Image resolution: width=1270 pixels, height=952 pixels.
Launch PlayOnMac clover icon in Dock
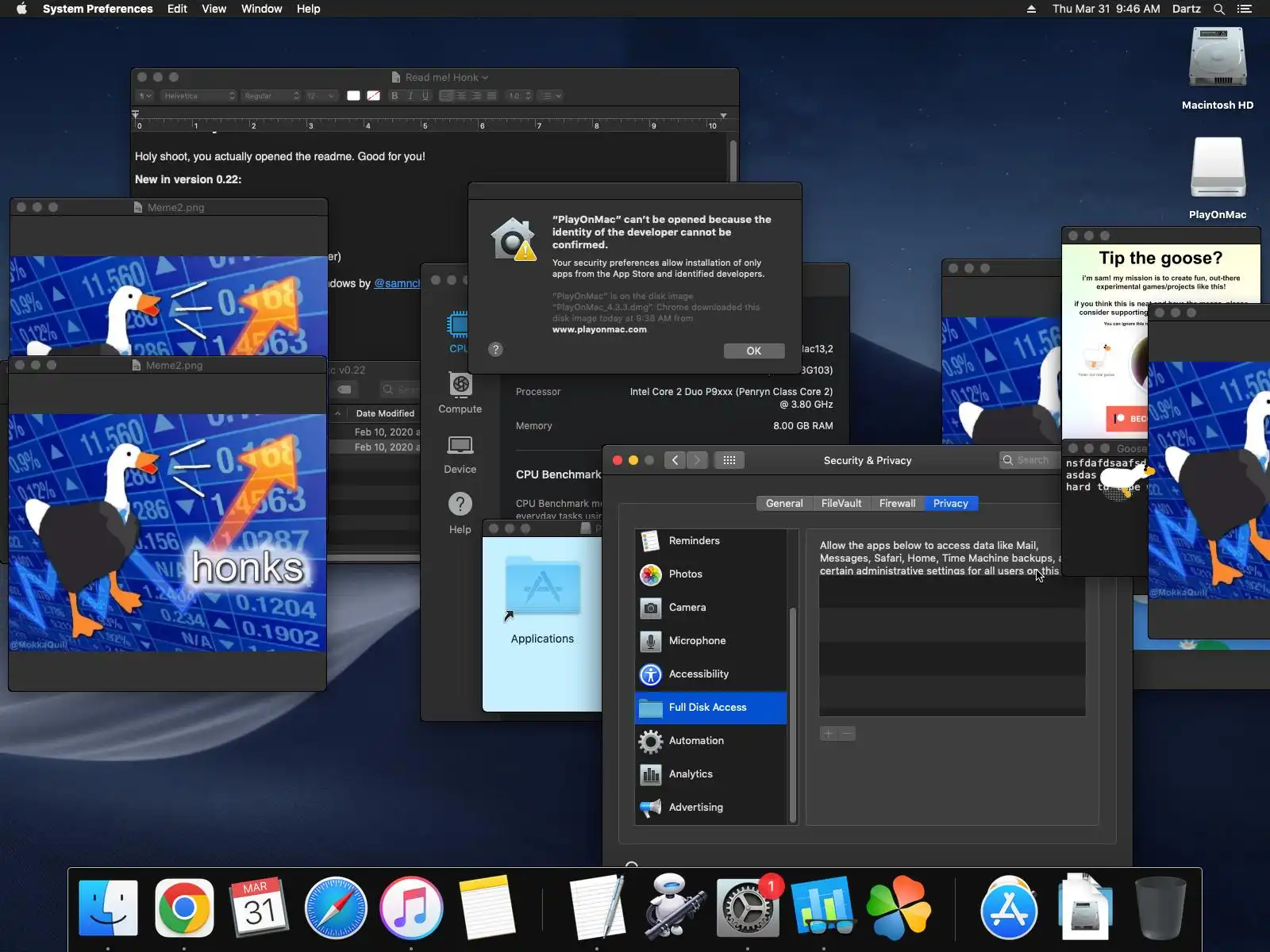pos(899,908)
